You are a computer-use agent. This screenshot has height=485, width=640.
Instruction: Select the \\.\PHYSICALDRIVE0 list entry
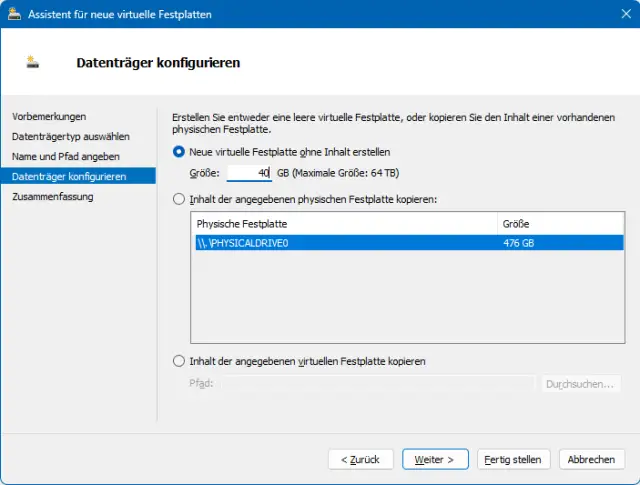click(x=344, y=243)
